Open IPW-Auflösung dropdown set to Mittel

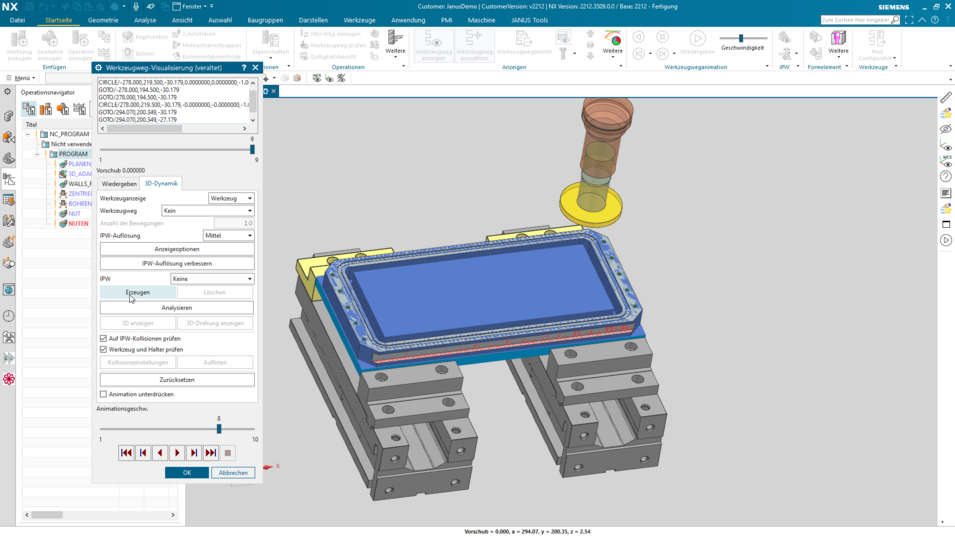tap(228, 236)
